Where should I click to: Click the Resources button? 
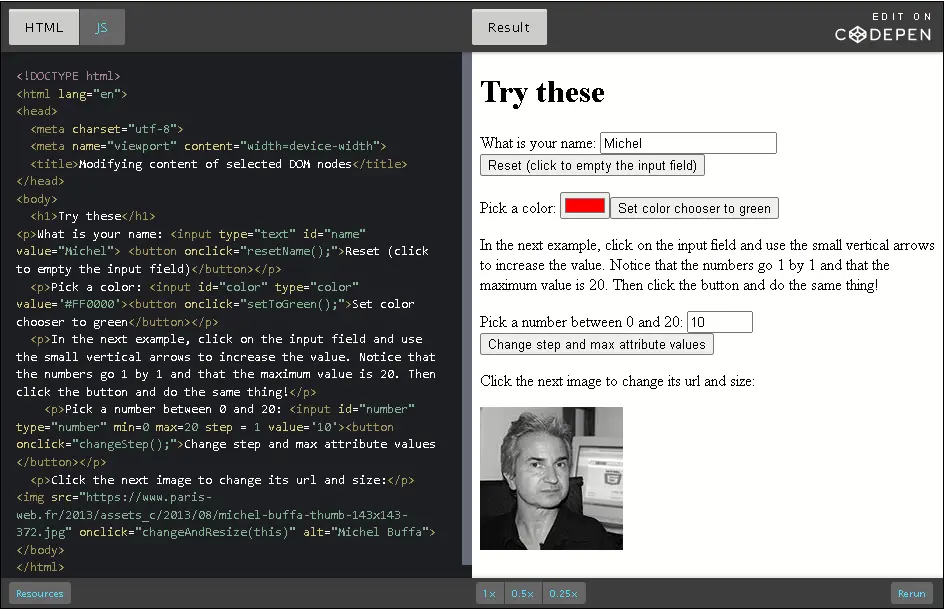[40, 593]
